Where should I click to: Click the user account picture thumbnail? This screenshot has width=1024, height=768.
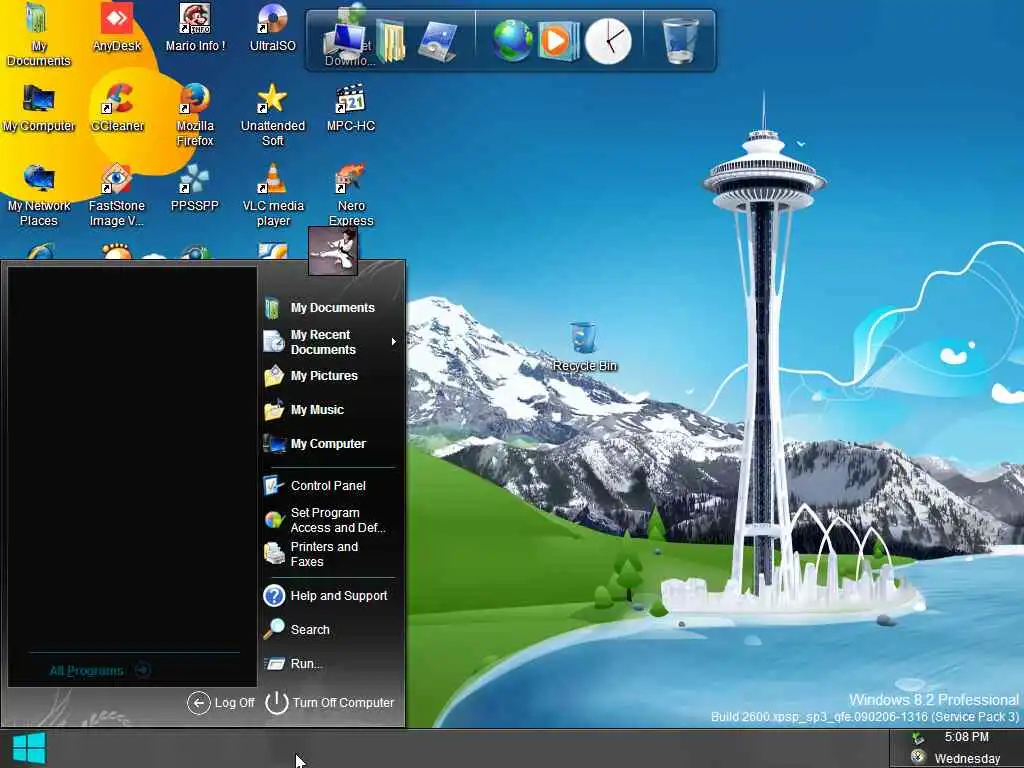[x=332, y=251]
